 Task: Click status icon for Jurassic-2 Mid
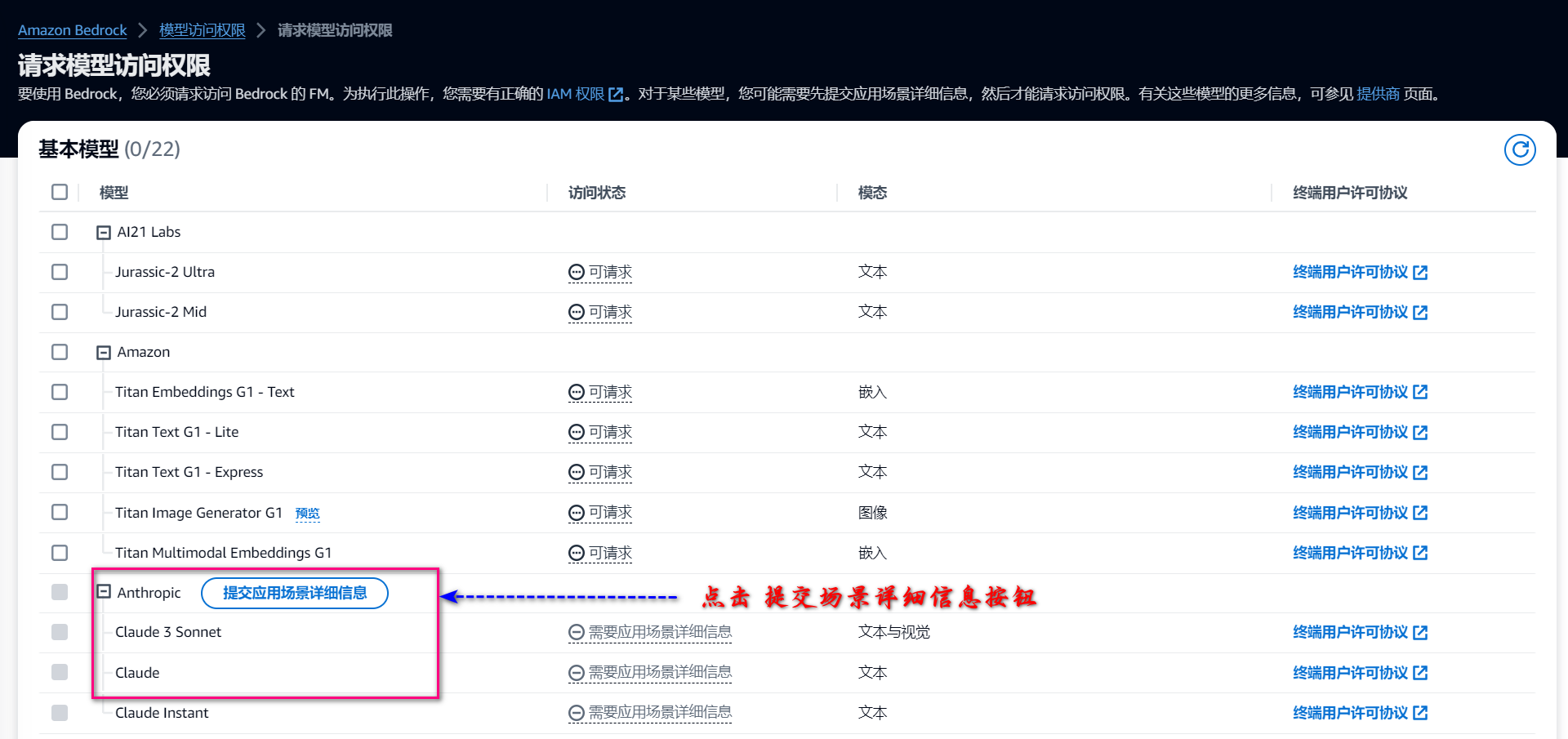pos(577,312)
